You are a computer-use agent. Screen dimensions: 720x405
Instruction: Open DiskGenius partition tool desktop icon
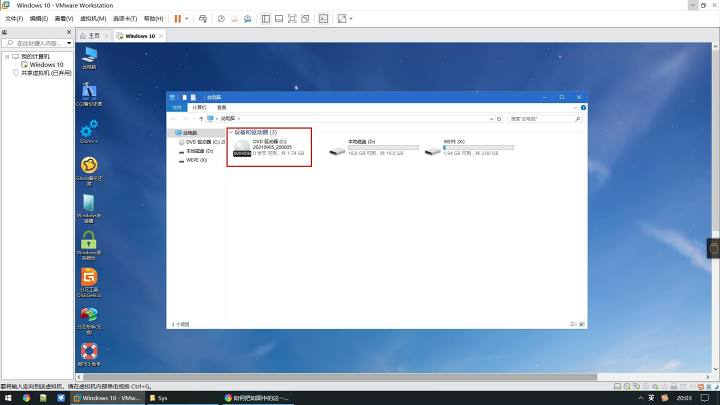point(89,282)
